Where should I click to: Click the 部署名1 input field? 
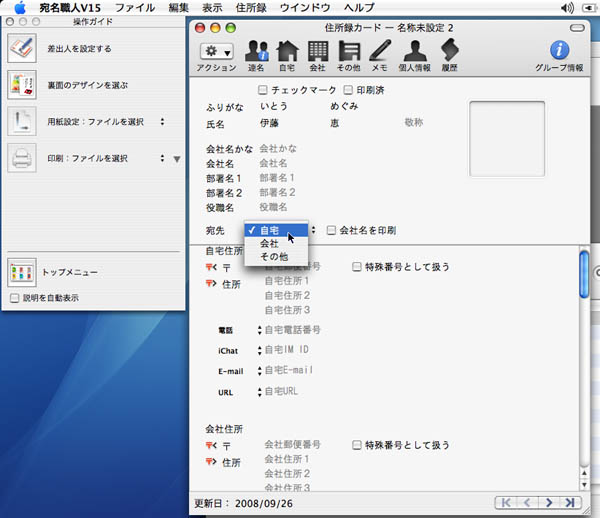point(300,177)
